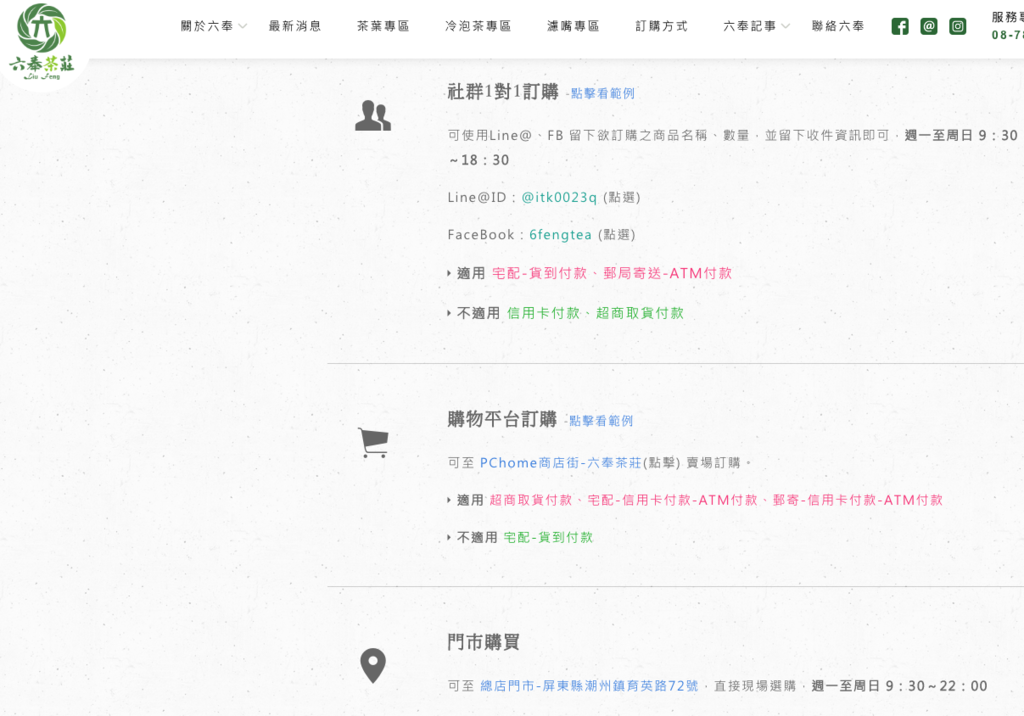The image size is (1024, 716).
Task: Go to 茶葉專區 section
Action: 383,26
